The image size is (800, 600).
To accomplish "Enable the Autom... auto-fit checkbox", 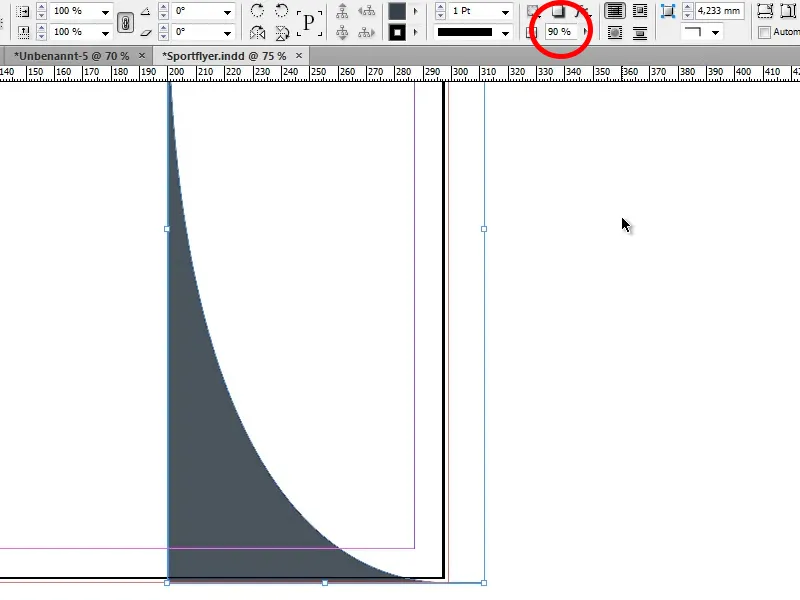I will click(x=764, y=33).
